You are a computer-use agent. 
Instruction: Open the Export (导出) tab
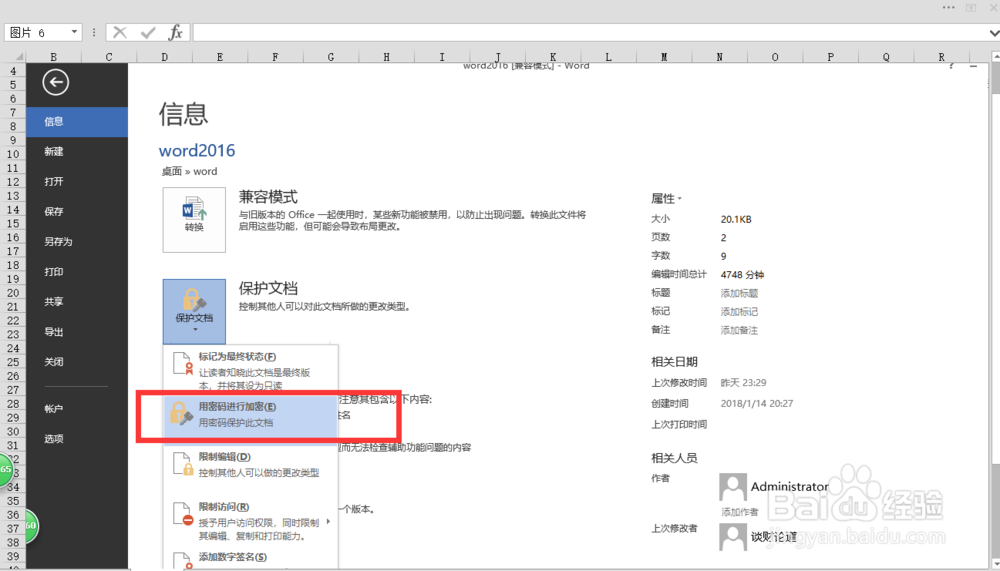click(x=77, y=332)
